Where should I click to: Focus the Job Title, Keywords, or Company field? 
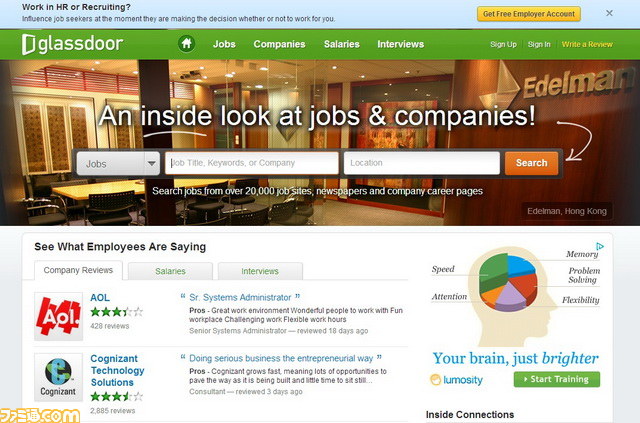[x=252, y=163]
